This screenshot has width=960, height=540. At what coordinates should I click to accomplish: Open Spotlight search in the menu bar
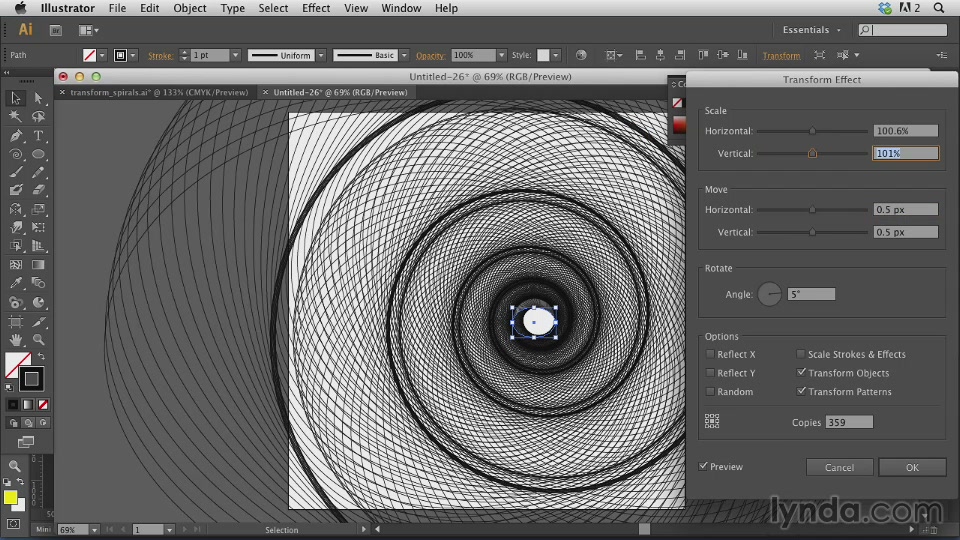point(939,8)
